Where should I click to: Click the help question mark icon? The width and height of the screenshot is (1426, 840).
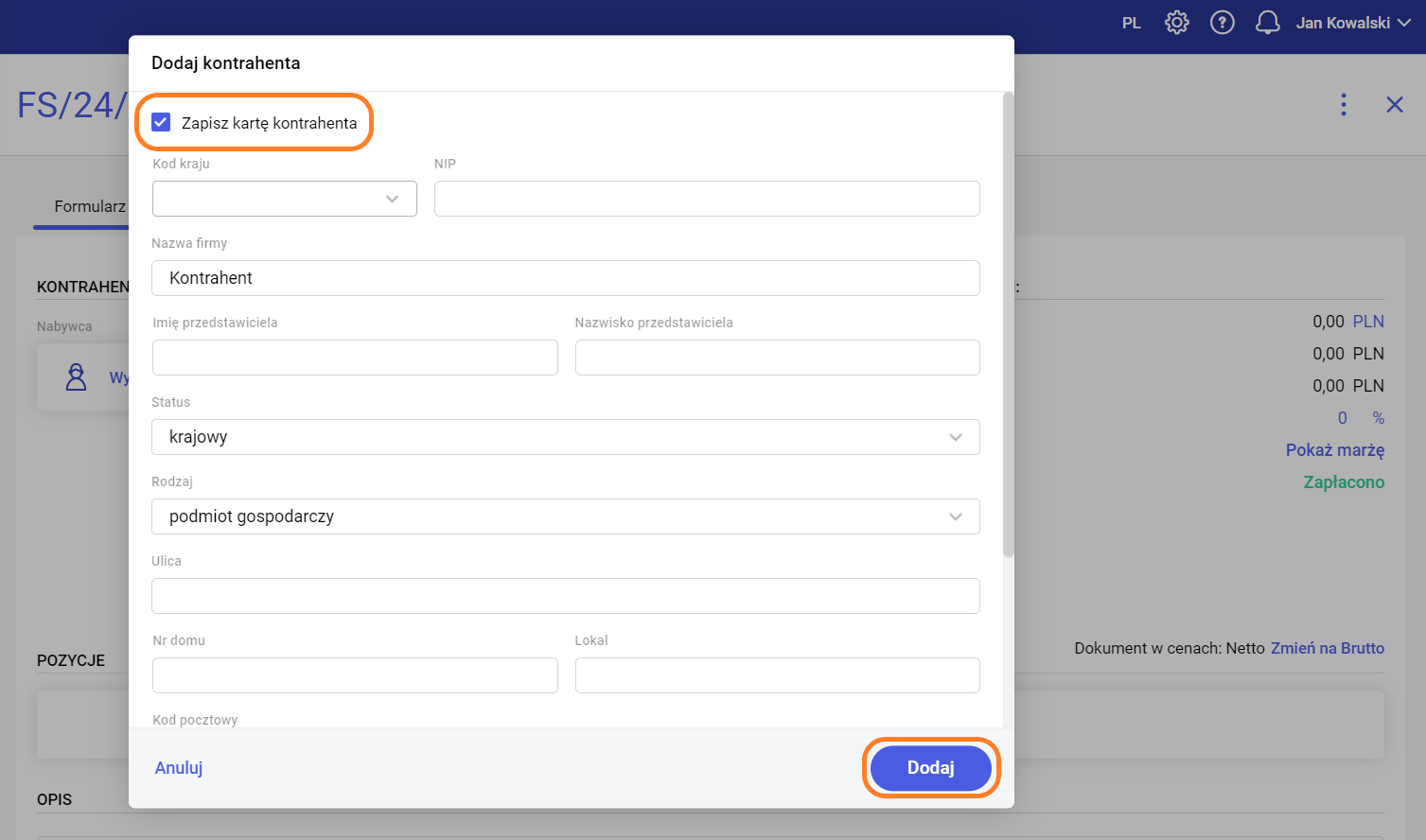tap(1222, 23)
